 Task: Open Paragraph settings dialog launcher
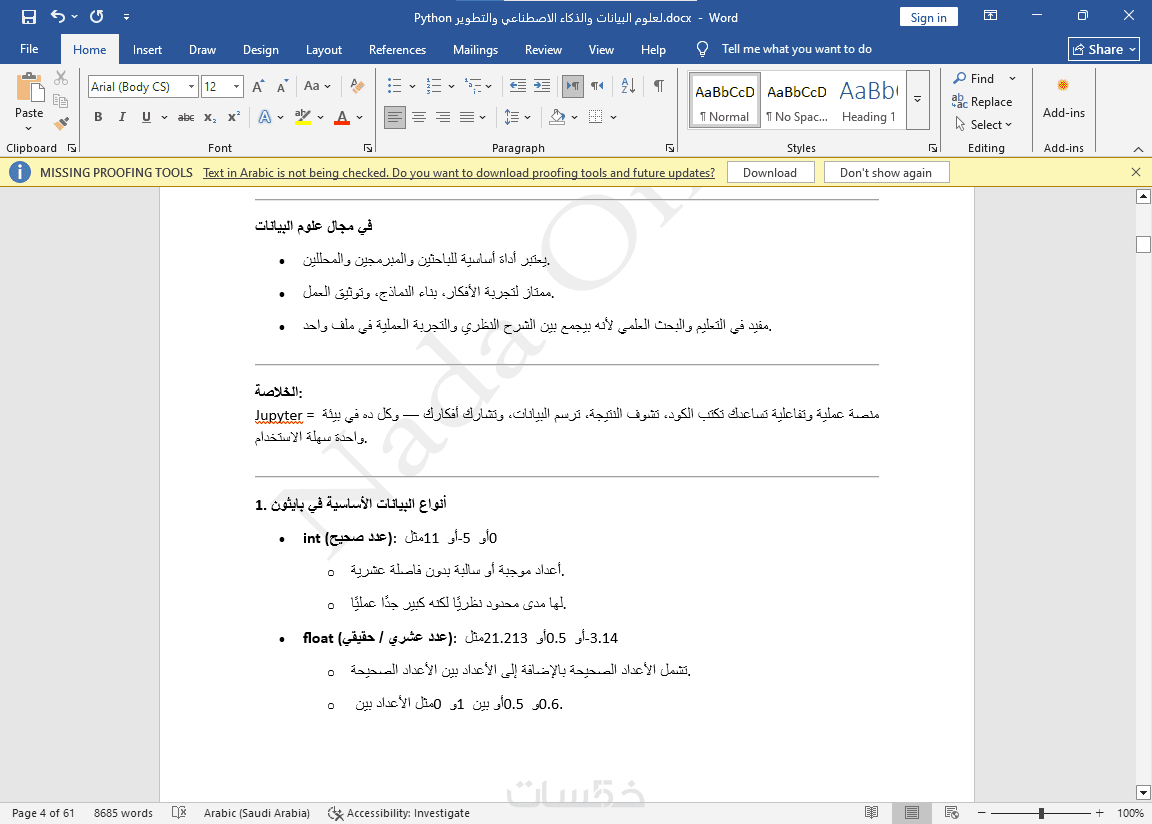[x=670, y=148]
